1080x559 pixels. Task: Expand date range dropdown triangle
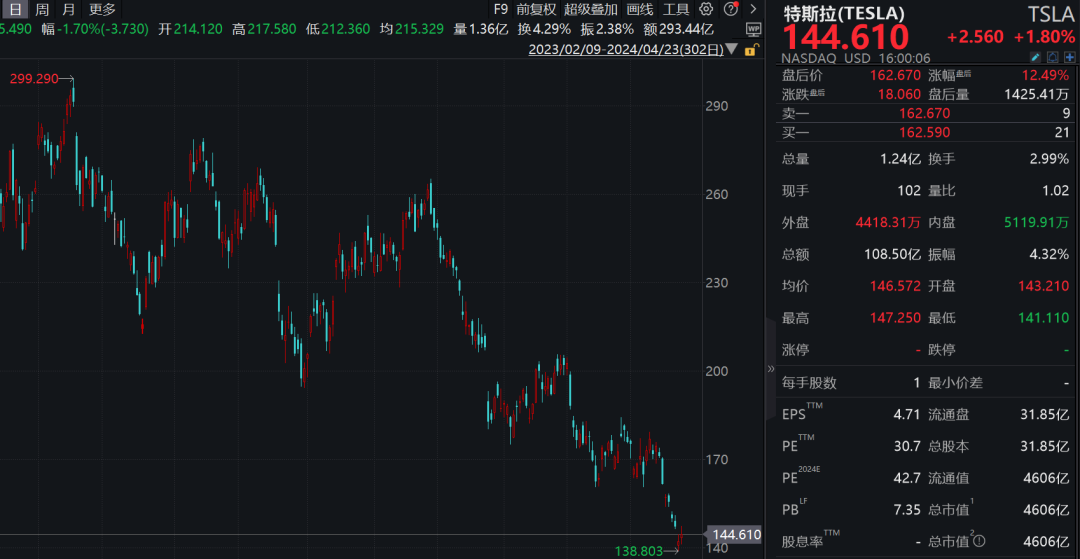(x=731, y=50)
